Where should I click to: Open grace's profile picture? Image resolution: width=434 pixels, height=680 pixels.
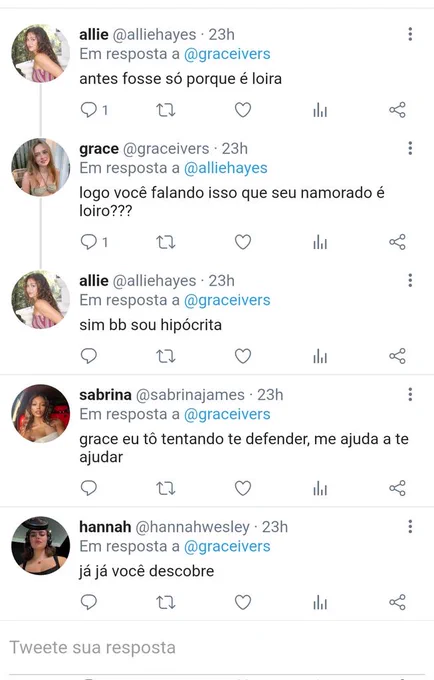coord(40,167)
